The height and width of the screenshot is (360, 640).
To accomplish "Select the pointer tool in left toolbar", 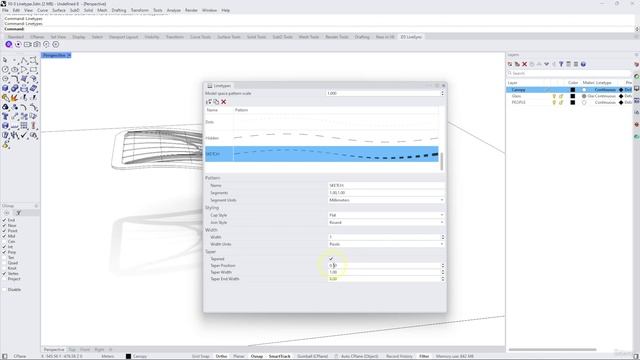I will tap(5, 60).
